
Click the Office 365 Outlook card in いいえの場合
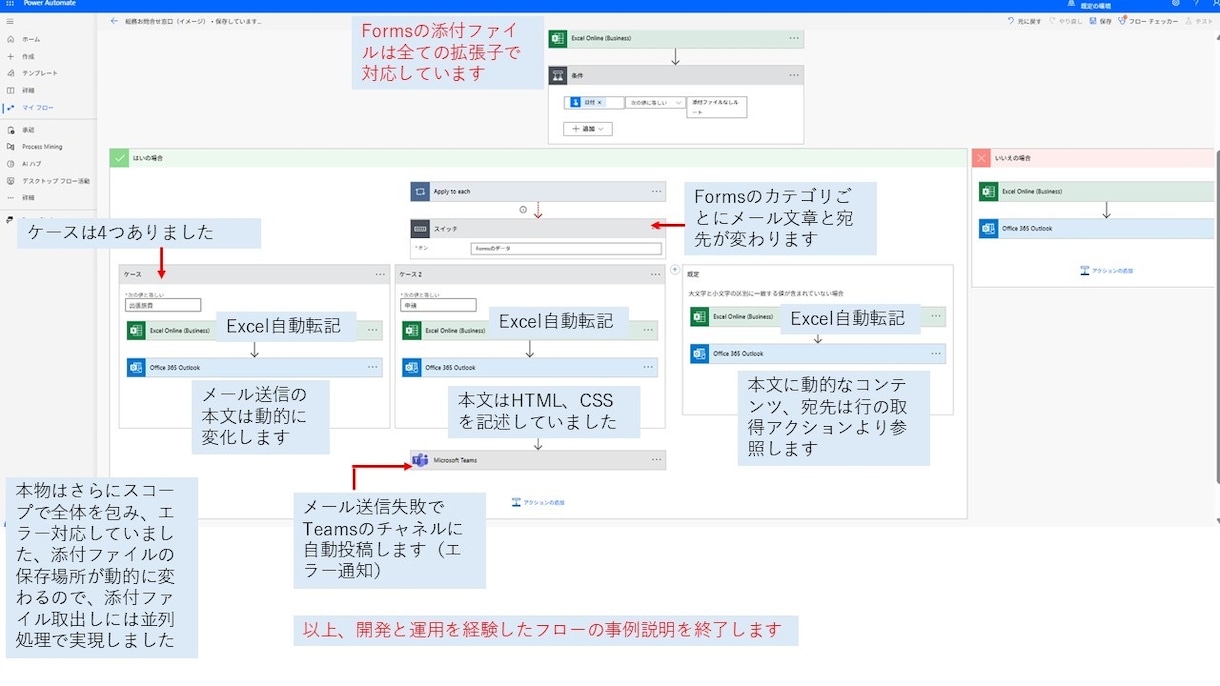point(1096,228)
